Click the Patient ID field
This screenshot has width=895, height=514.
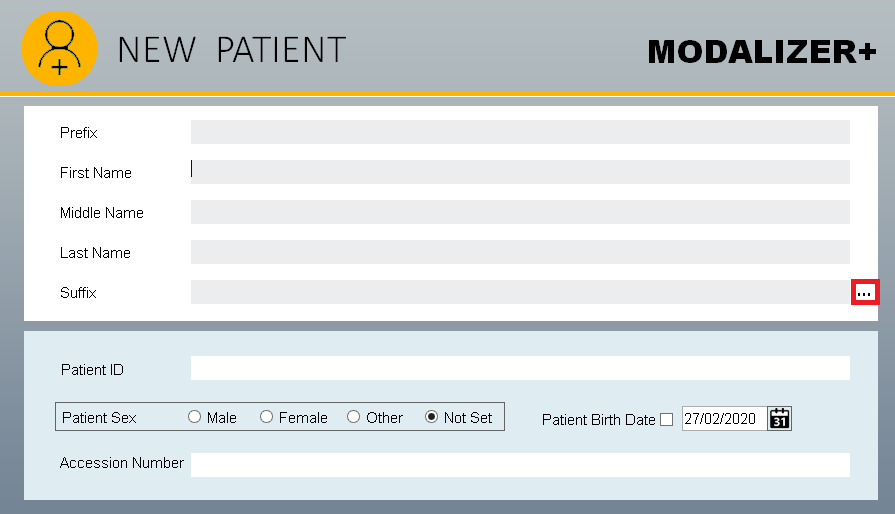tap(520, 368)
